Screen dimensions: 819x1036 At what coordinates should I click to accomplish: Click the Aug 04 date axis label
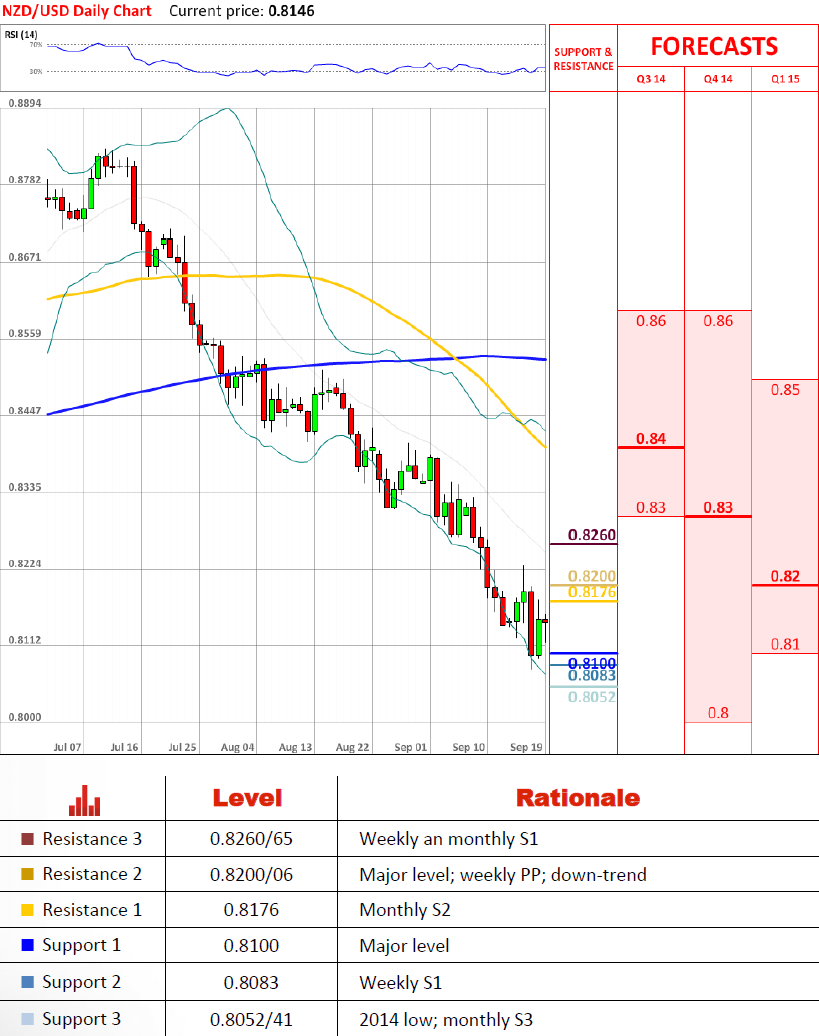pyautogui.click(x=237, y=747)
